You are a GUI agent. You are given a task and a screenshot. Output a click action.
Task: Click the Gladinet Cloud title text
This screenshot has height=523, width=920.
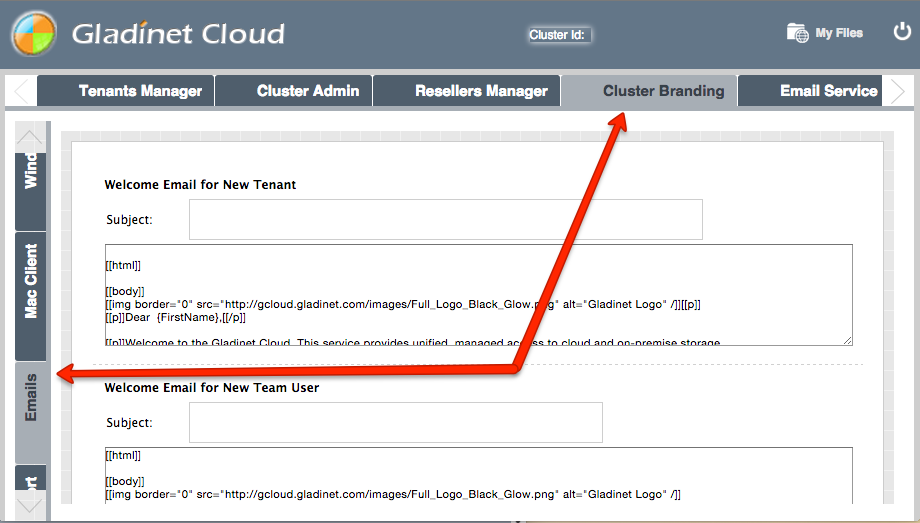(x=178, y=33)
